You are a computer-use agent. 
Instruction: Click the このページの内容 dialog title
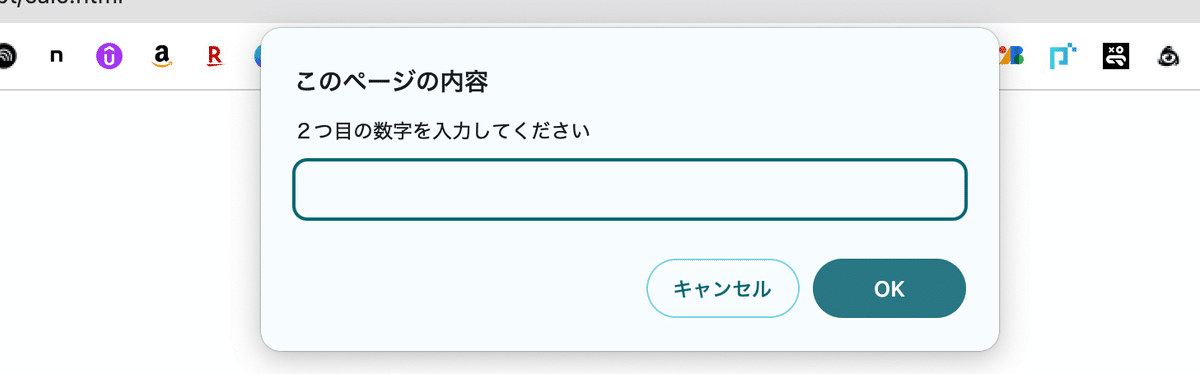pyautogui.click(x=391, y=82)
